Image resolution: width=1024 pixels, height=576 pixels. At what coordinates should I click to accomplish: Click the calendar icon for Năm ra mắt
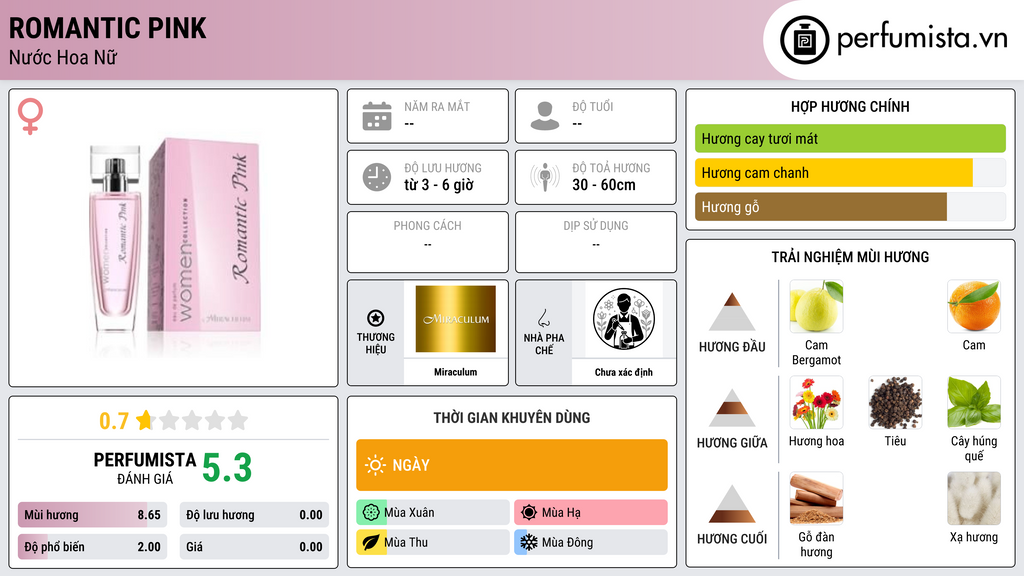(x=377, y=116)
